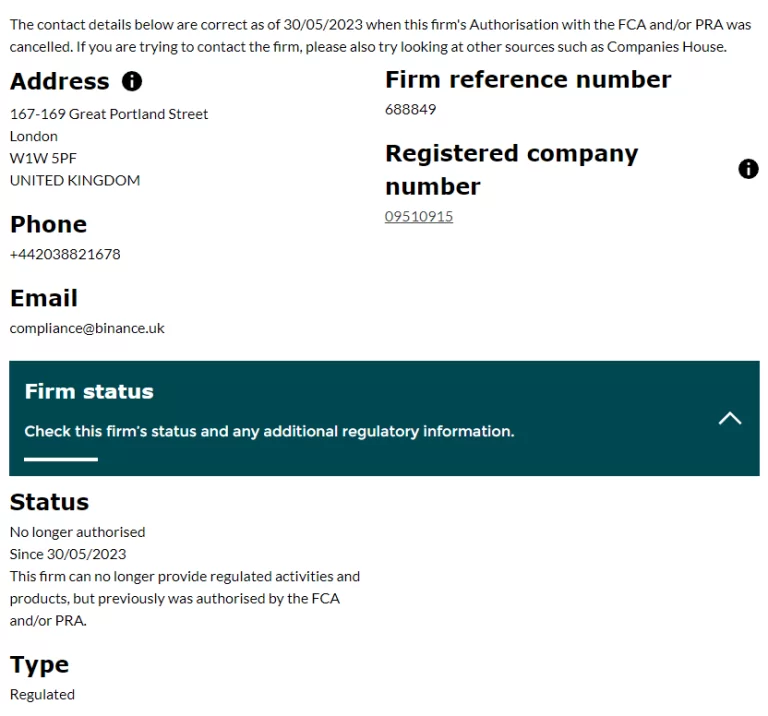Click the email compliance@binance.uk
Image resolution: width=768 pixels, height=716 pixels.
click(87, 328)
